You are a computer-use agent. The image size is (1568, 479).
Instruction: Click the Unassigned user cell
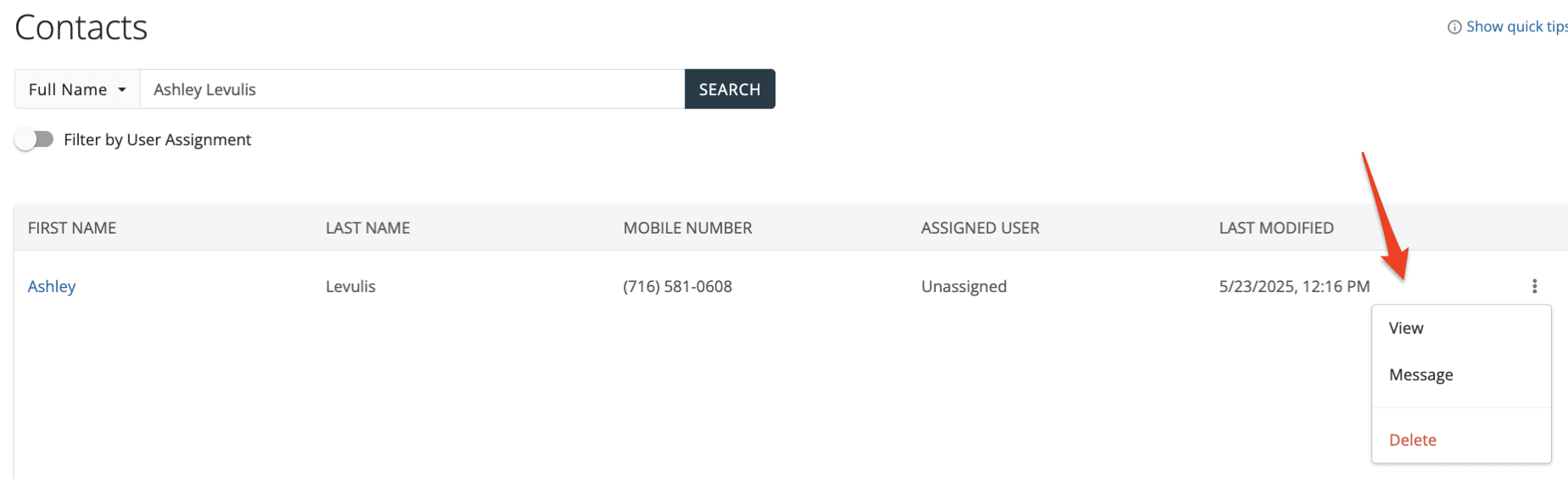[964, 286]
